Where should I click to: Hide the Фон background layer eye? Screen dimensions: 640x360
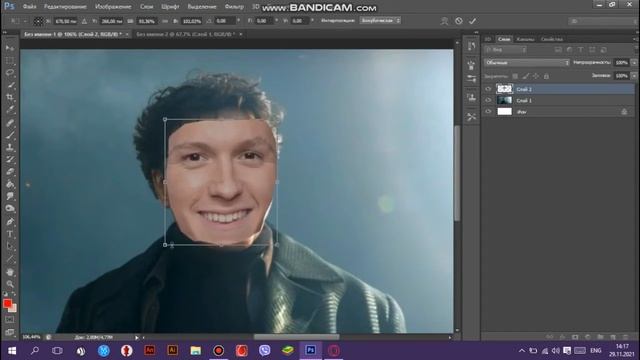point(488,111)
